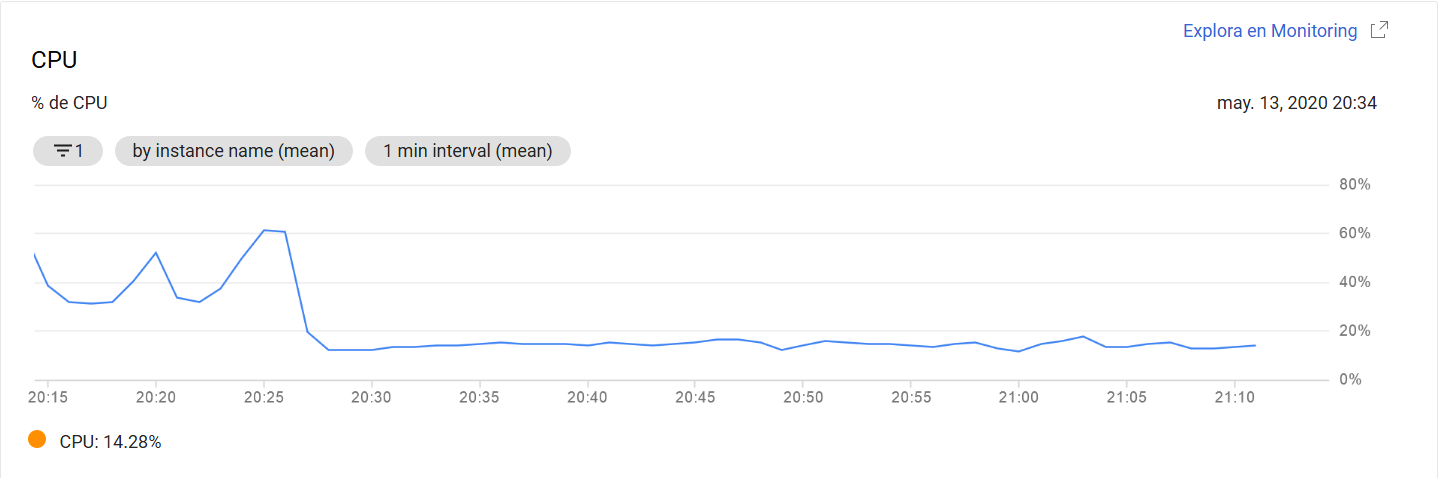Click the 20:20 spike on the CPU line
This screenshot has width=1438, height=478.
tap(156, 252)
